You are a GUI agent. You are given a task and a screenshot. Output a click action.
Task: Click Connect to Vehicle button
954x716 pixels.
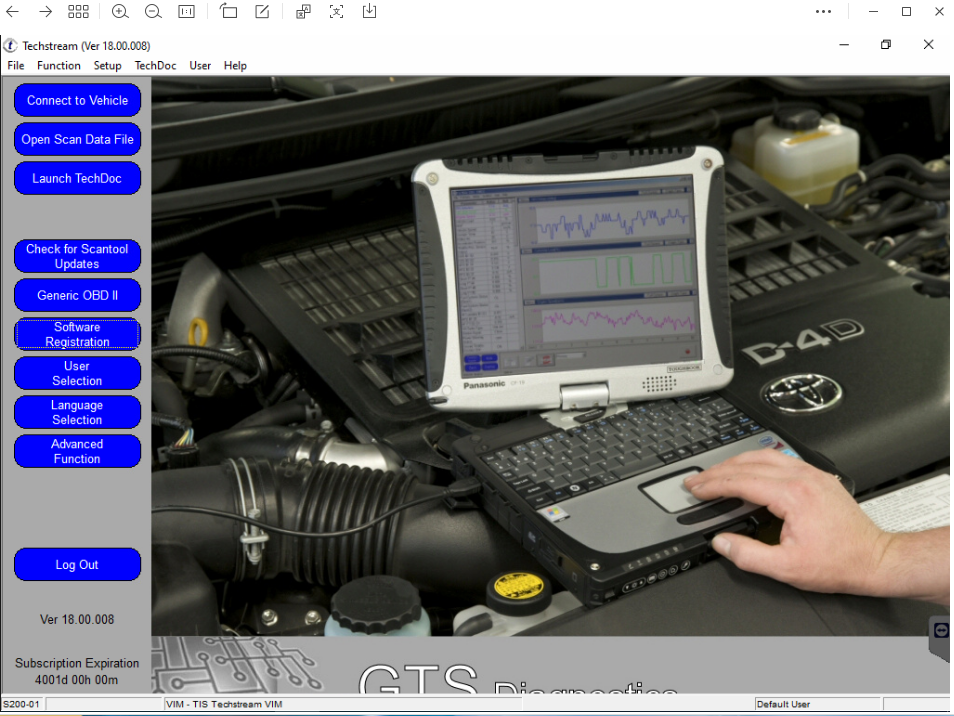[x=77, y=100]
